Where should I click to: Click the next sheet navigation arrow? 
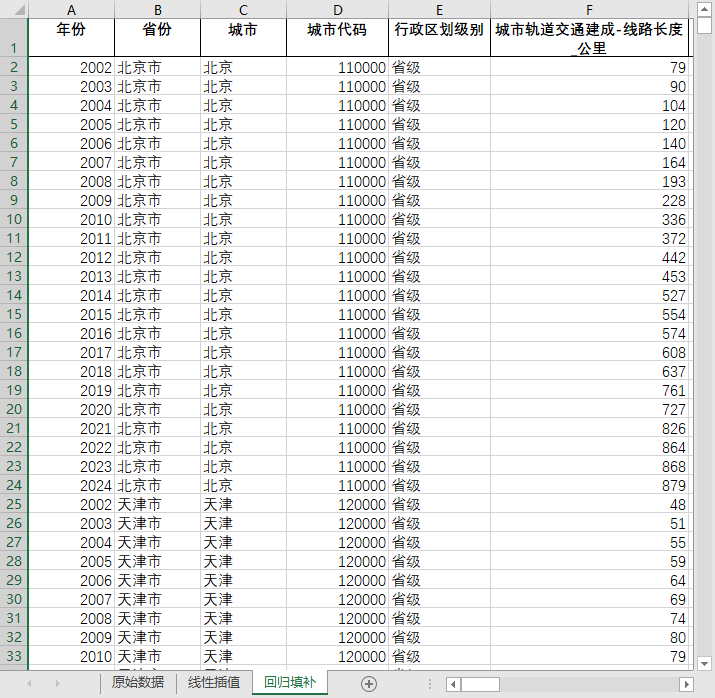[x=57, y=683]
